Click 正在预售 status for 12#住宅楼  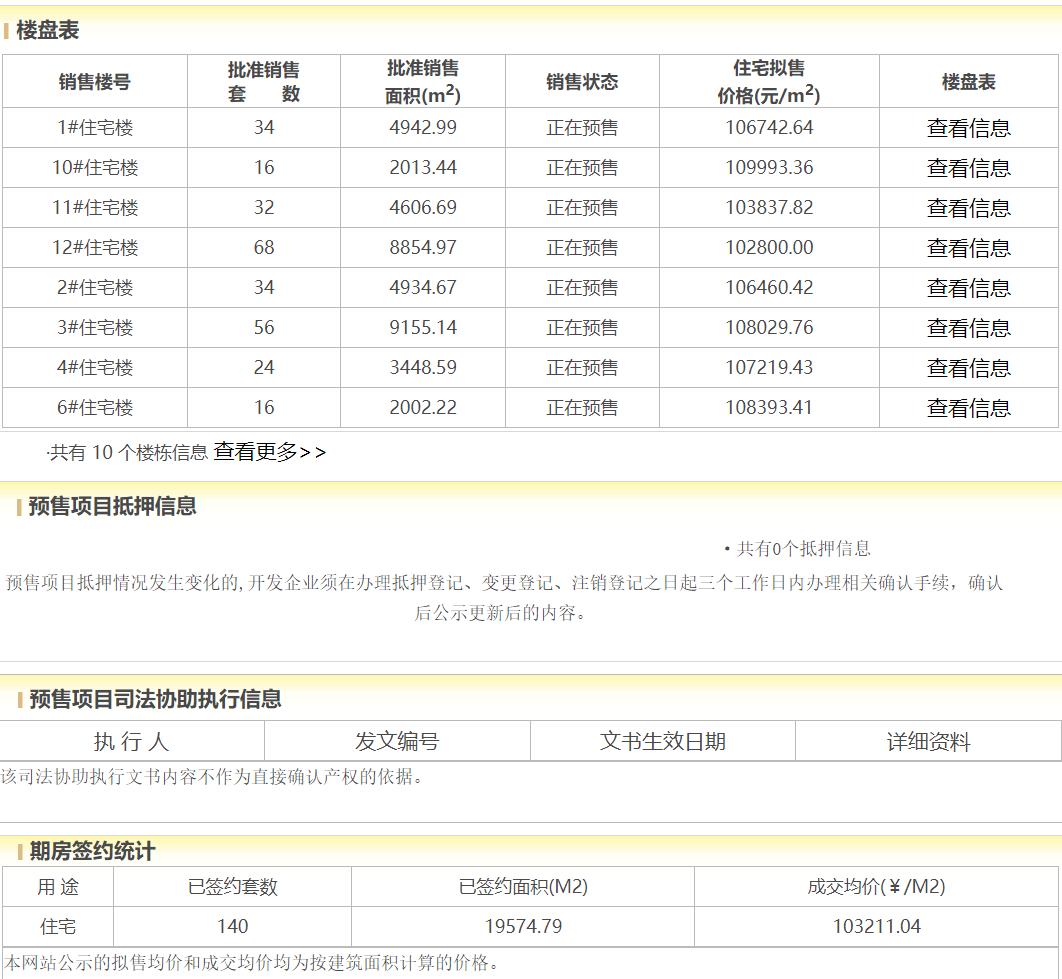[582, 248]
